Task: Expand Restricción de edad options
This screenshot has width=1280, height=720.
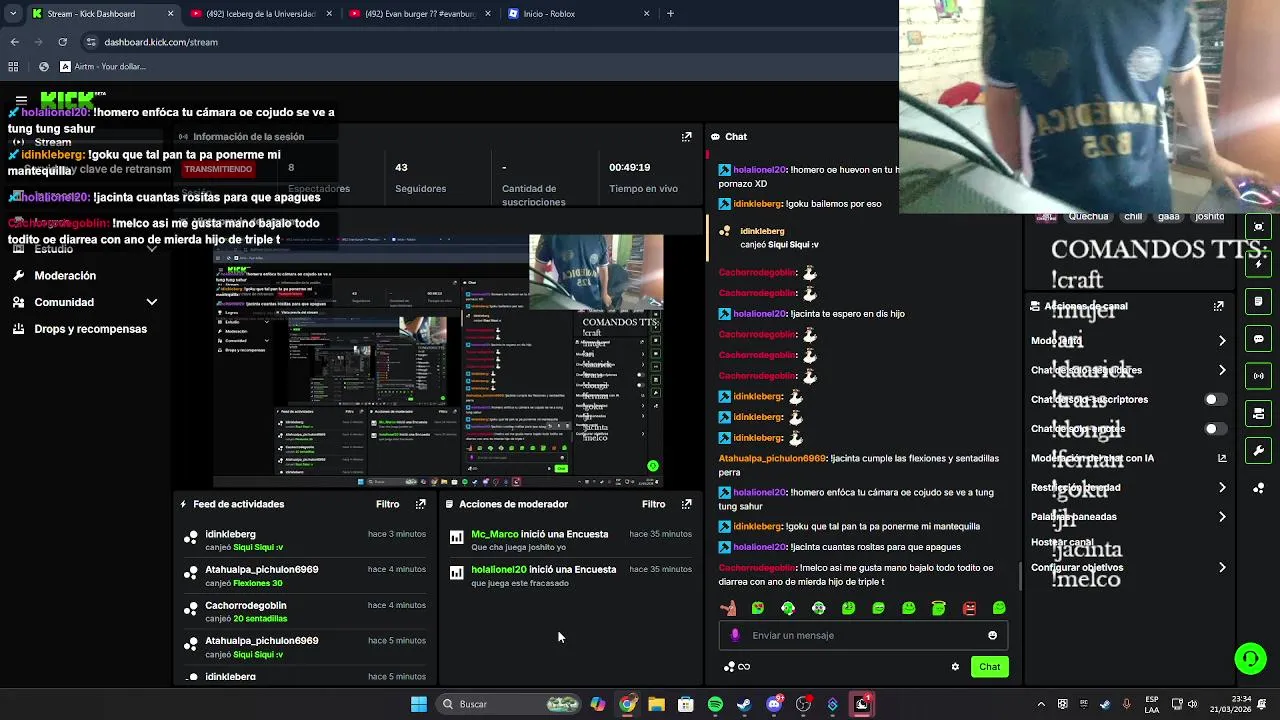Action: 1222,488
